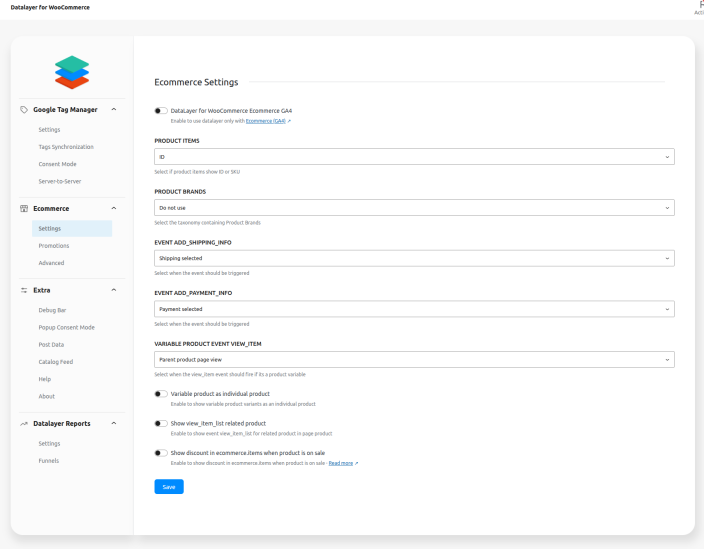The image size is (704, 549).
Task: Open the Product Brands dropdown
Action: (414, 207)
